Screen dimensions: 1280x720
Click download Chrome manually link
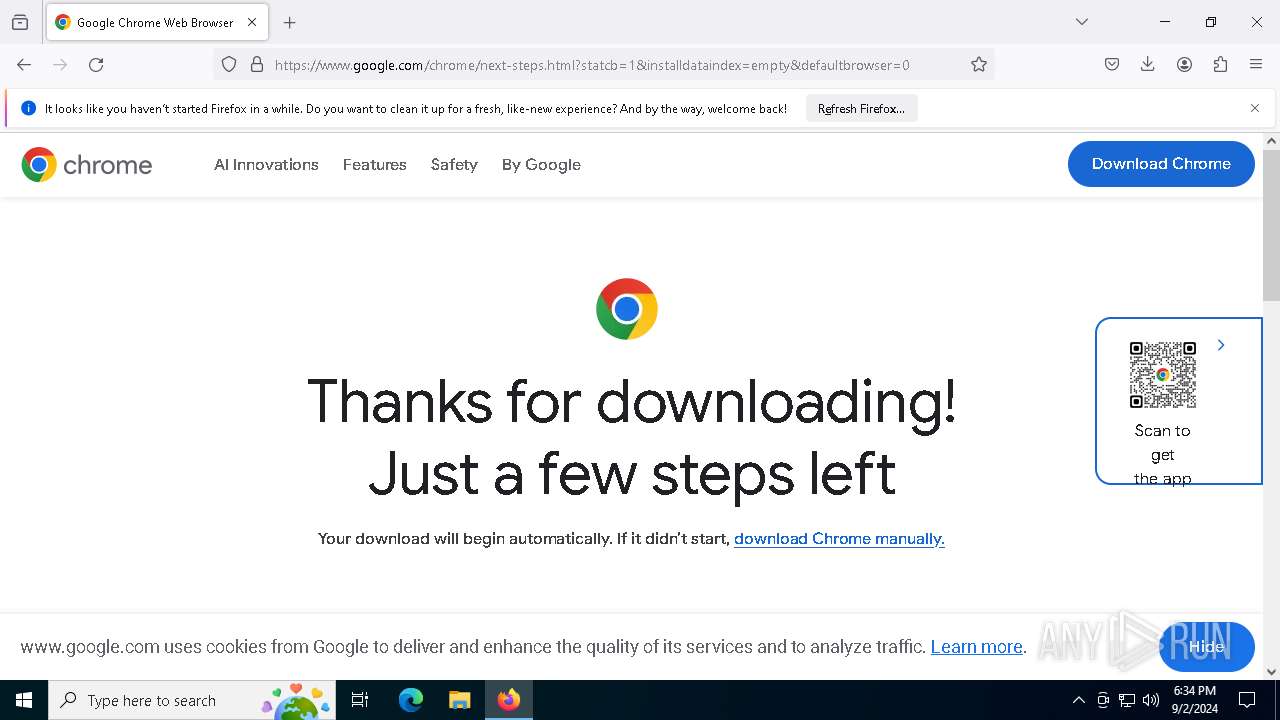(x=839, y=539)
